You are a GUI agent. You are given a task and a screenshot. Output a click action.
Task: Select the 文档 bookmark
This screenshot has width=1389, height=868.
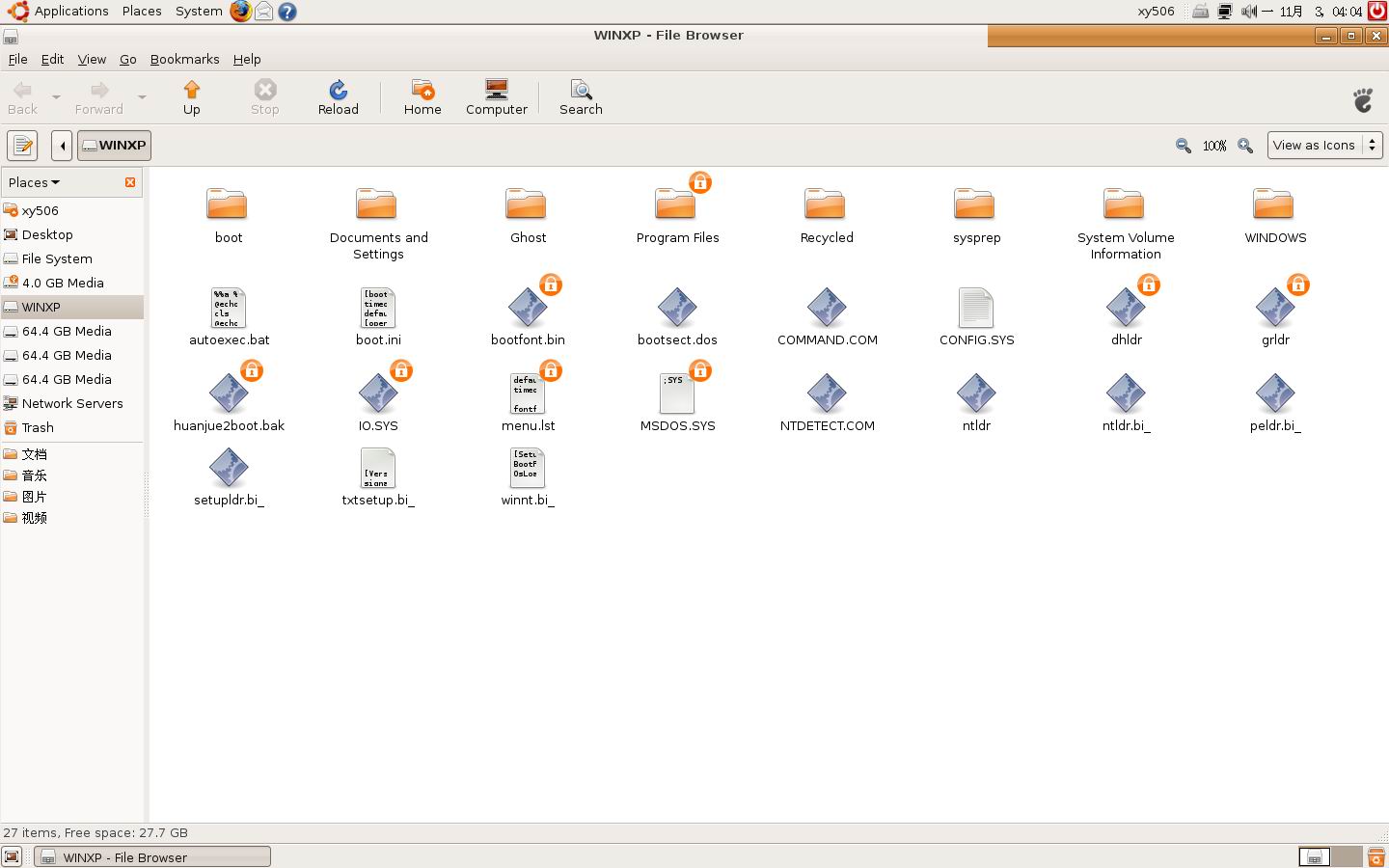pyautogui.click(x=72, y=454)
